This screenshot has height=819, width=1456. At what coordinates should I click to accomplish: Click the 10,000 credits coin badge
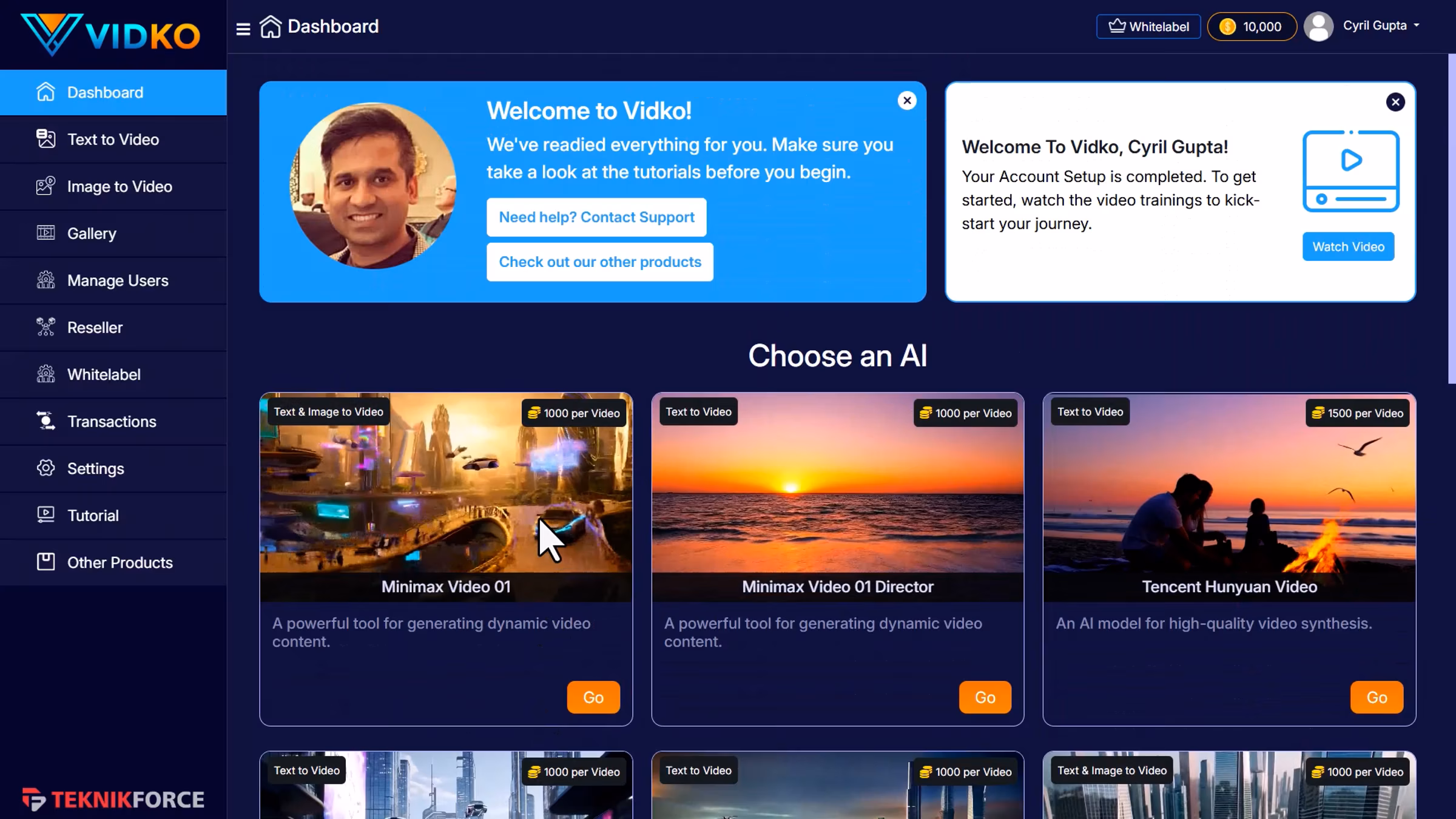[1251, 27]
